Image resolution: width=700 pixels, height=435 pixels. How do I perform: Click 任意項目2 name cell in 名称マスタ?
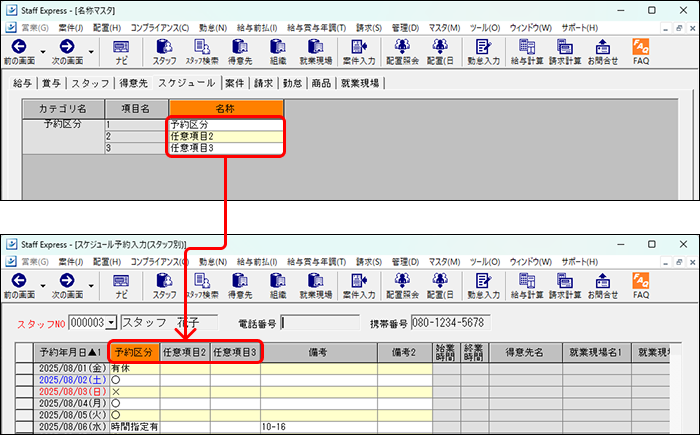pos(226,136)
